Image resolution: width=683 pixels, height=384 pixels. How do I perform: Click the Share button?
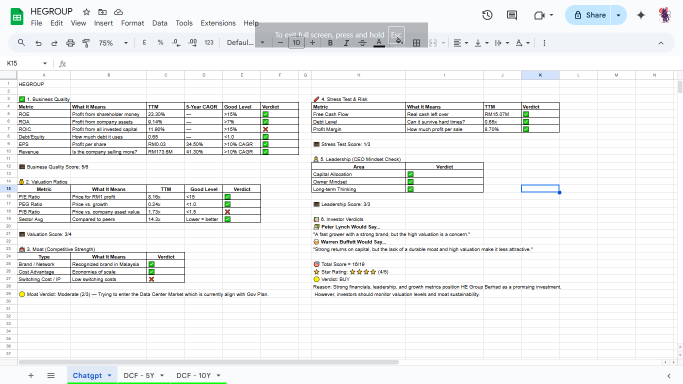[x=589, y=15]
